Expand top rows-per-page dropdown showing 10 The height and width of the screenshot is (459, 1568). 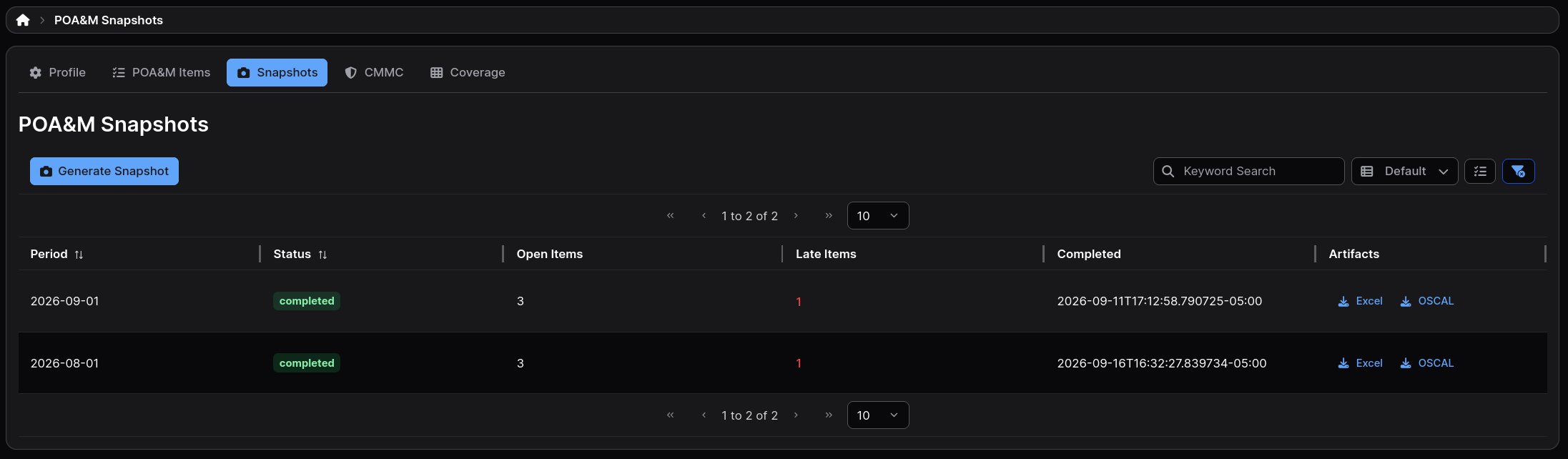(x=878, y=216)
